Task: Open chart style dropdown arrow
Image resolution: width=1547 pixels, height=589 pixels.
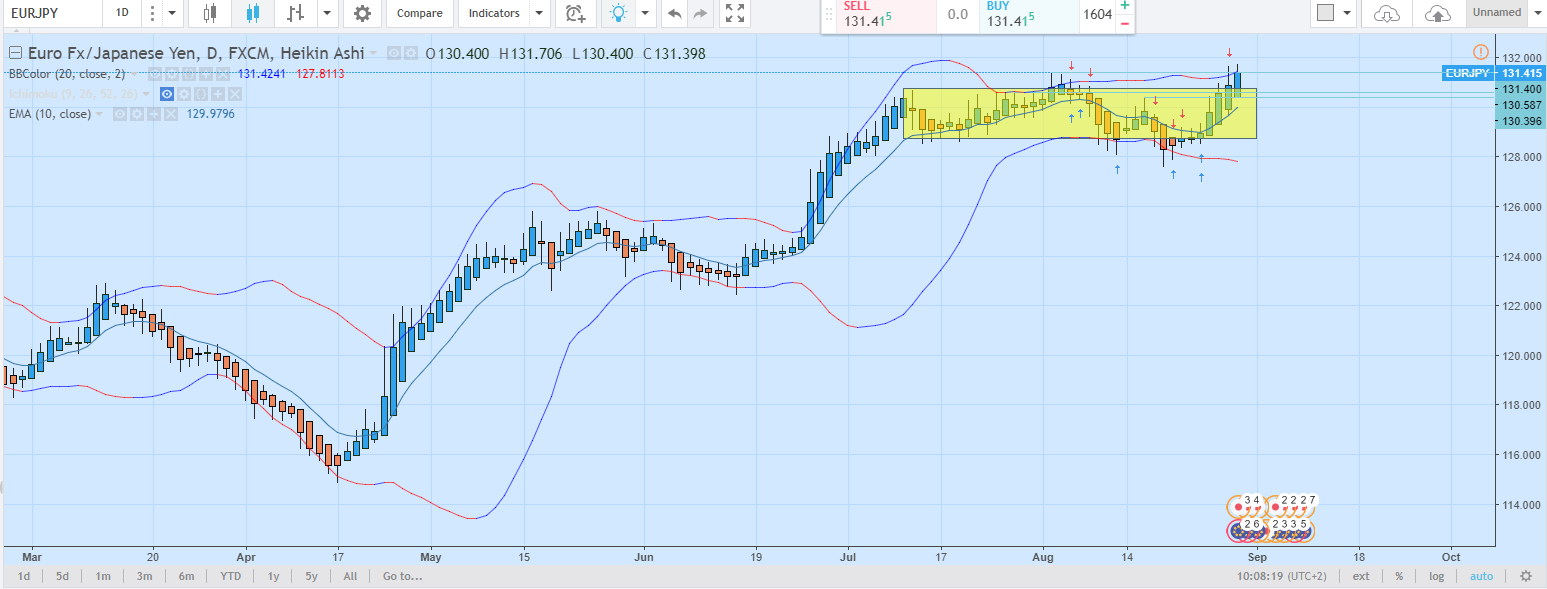Action: (327, 13)
